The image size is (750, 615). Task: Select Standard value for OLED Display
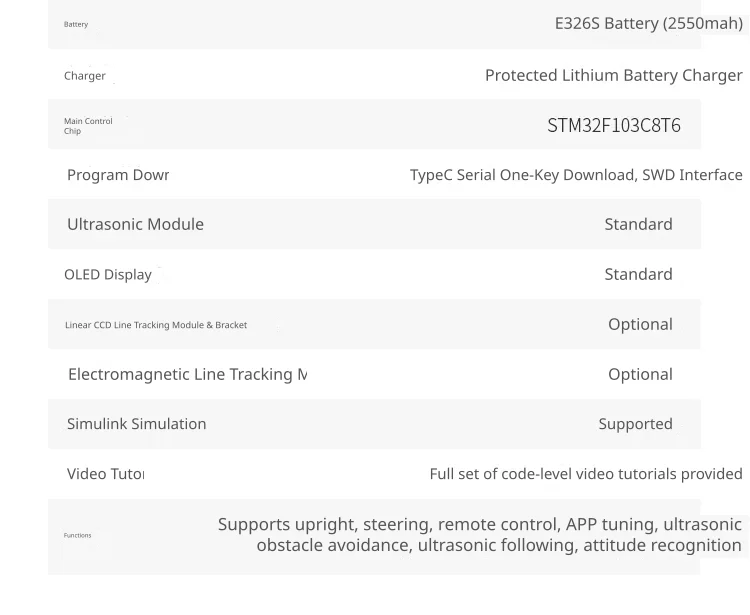pos(639,275)
